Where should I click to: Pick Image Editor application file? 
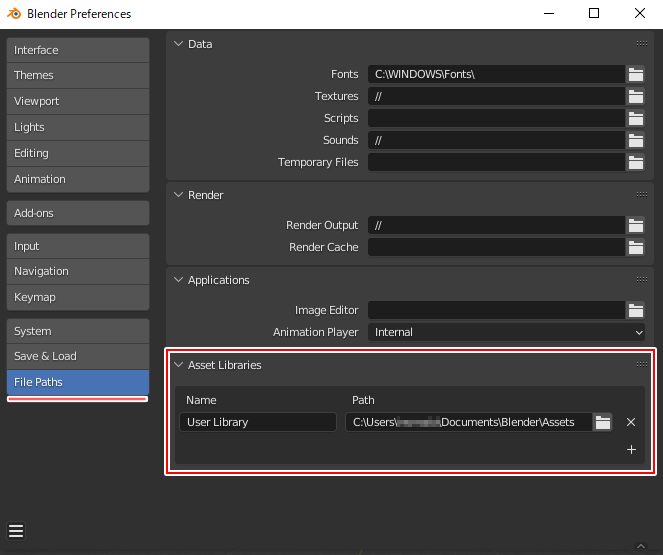tap(635, 310)
